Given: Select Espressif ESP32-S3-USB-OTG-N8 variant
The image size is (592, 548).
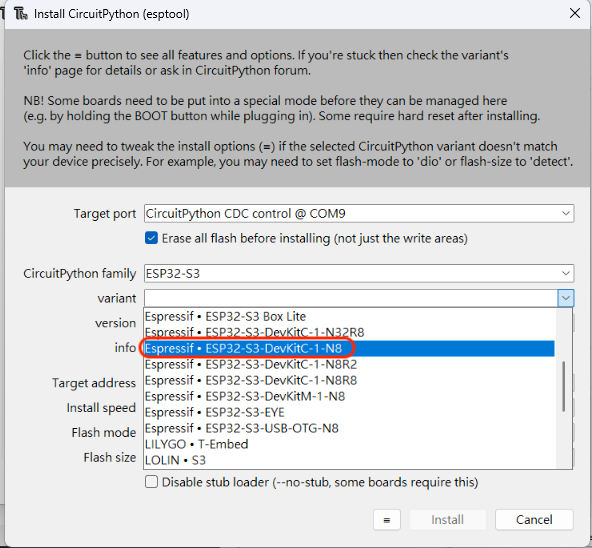Looking at the screenshot, I should (x=349, y=428).
